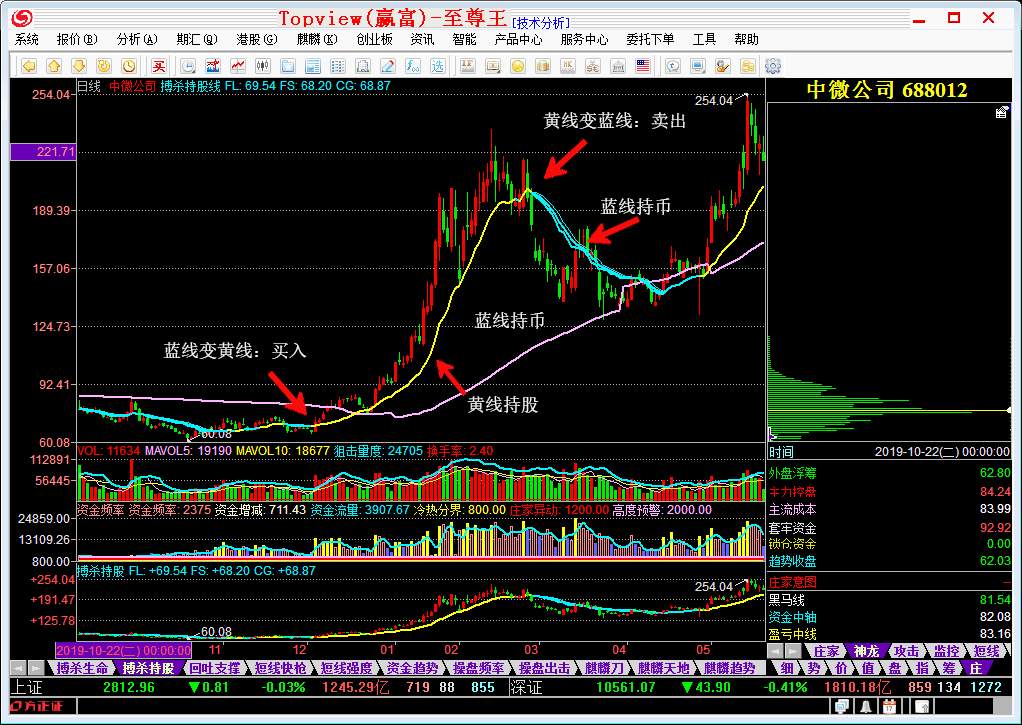The height and width of the screenshot is (725, 1022).
Task: Select the 值 tab in side panel
Action: [868, 668]
